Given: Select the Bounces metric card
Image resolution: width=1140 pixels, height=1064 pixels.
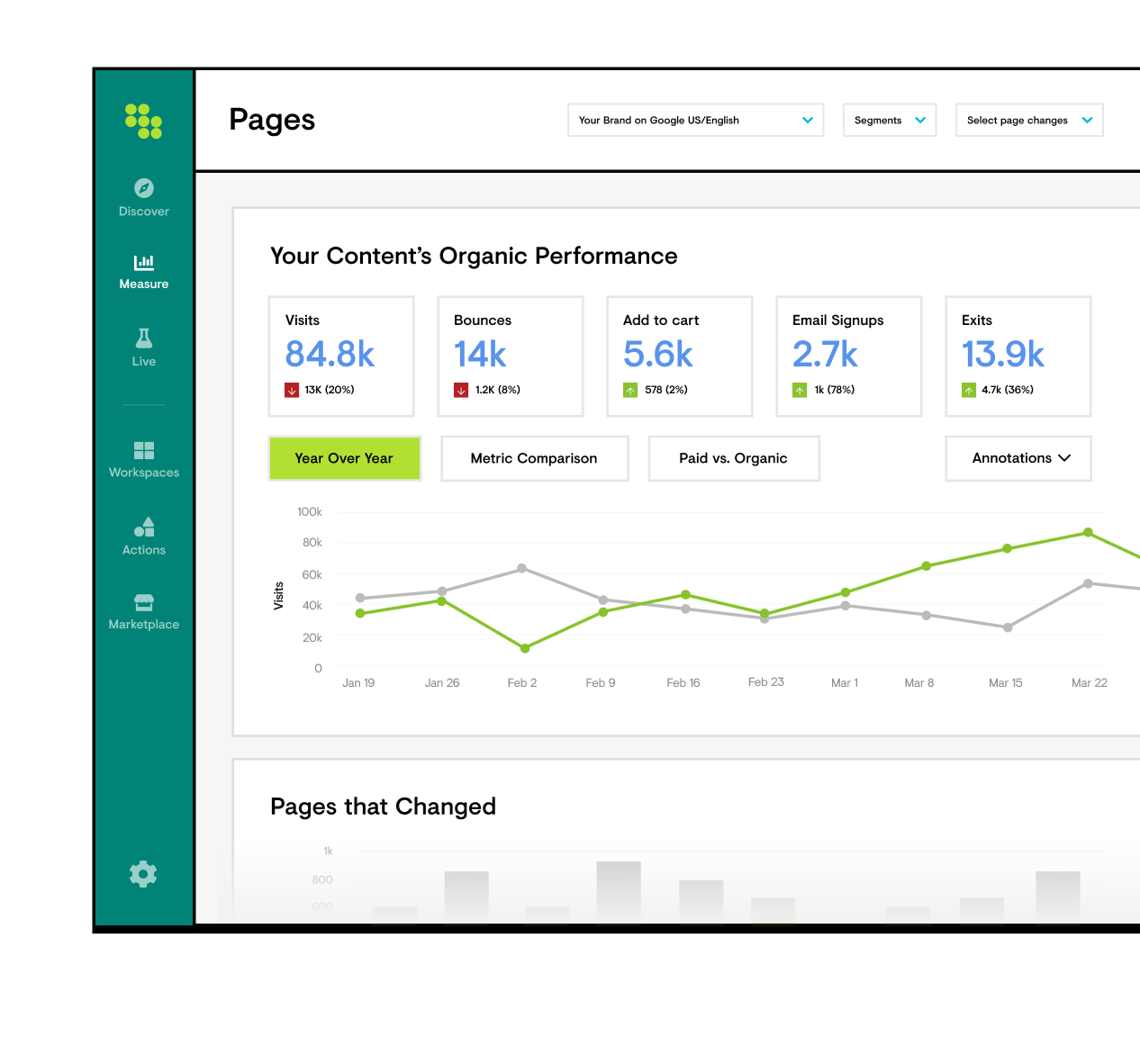Looking at the screenshot, I should [511, 356].
